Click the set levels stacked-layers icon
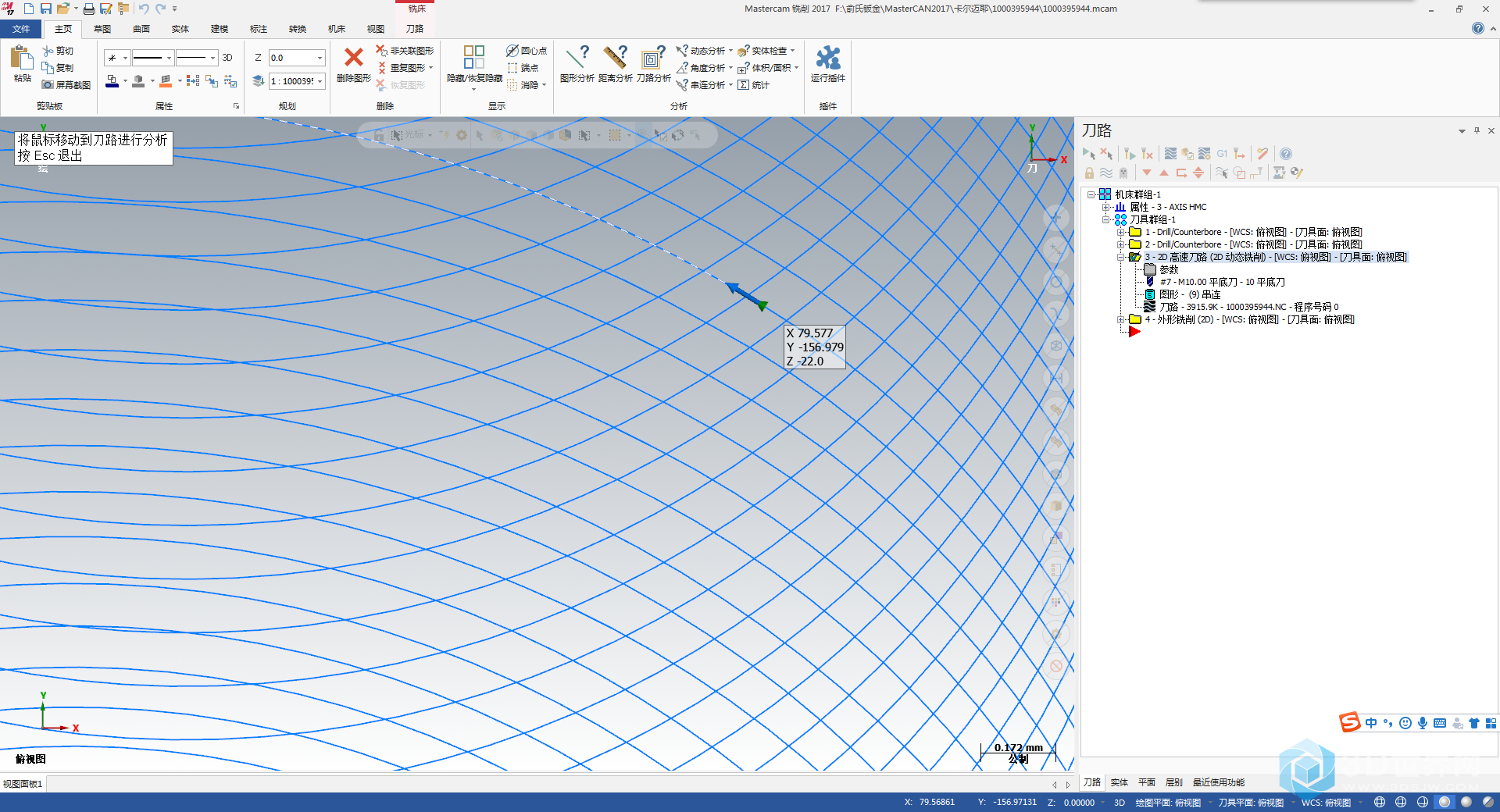 coord(259,80)
